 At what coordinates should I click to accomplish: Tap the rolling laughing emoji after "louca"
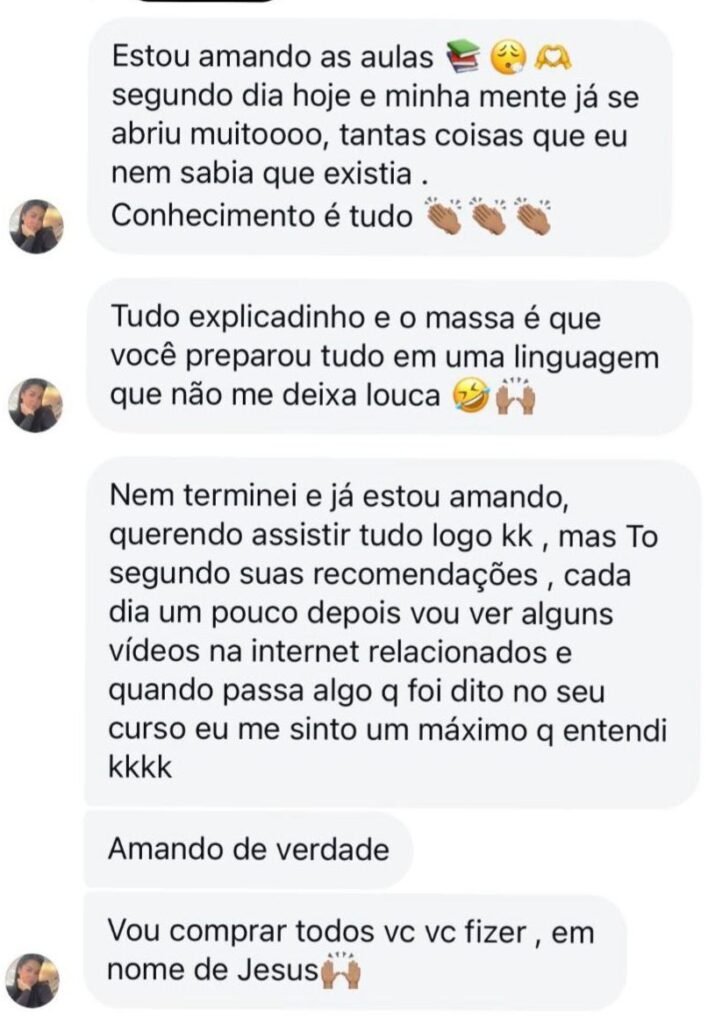tap(469, 396)
